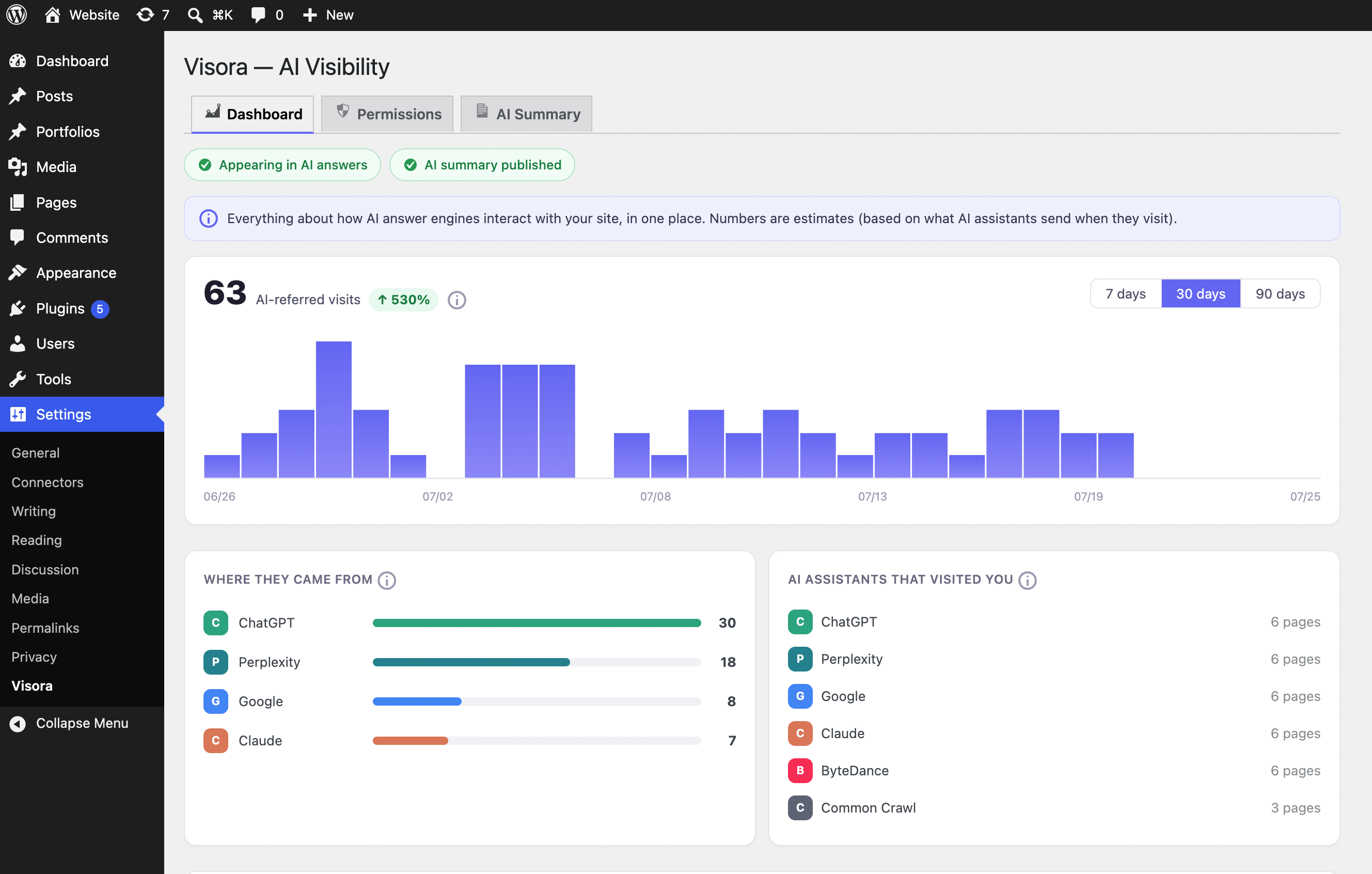
Task: Switch to the AI Summary tab
Action: [527, 114]
